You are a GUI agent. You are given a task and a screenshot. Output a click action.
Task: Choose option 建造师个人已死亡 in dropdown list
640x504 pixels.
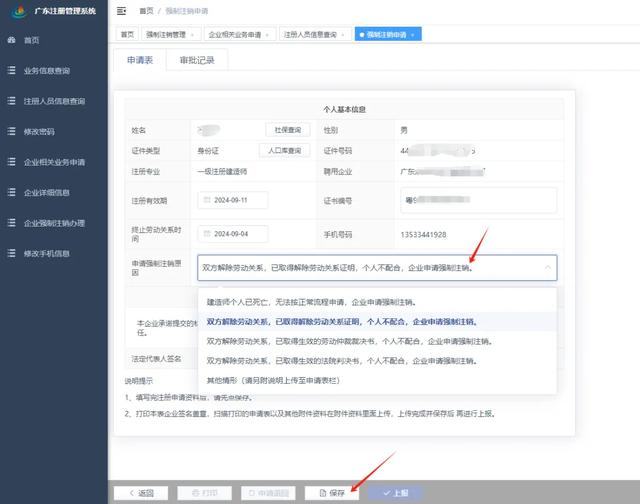[x=377, y=302]
